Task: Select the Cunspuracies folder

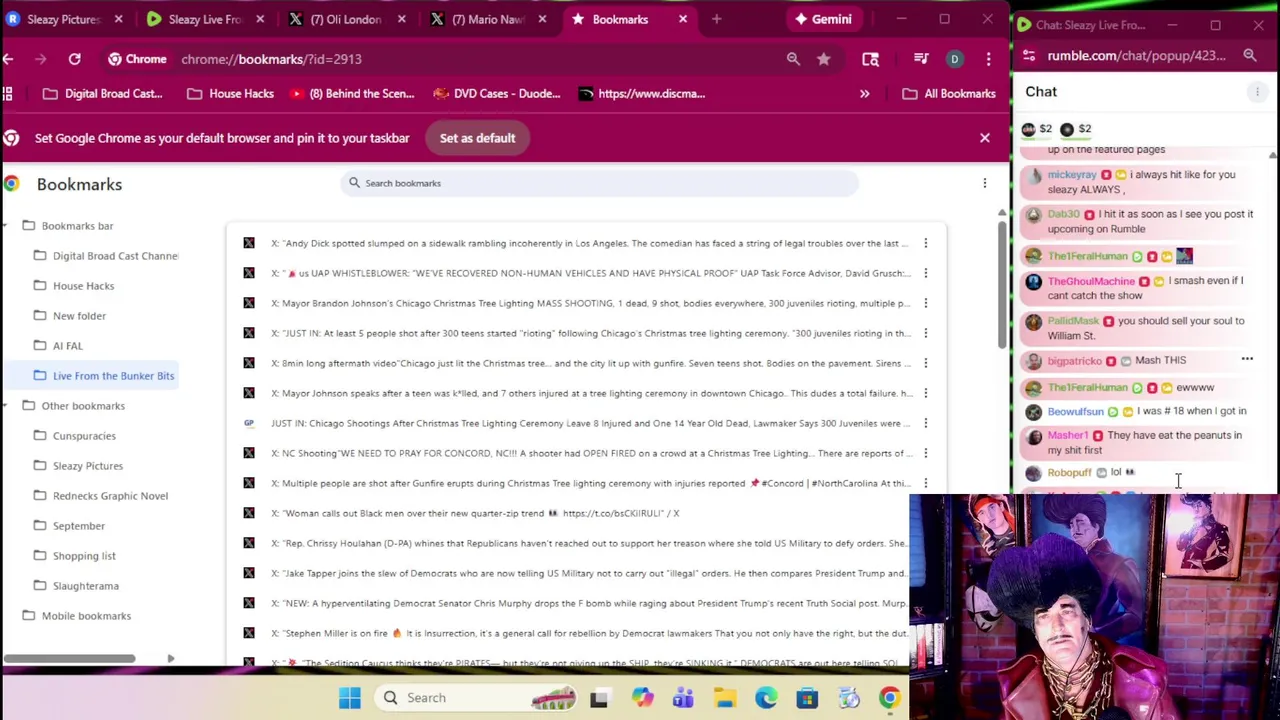Action: tap(75, 436)
